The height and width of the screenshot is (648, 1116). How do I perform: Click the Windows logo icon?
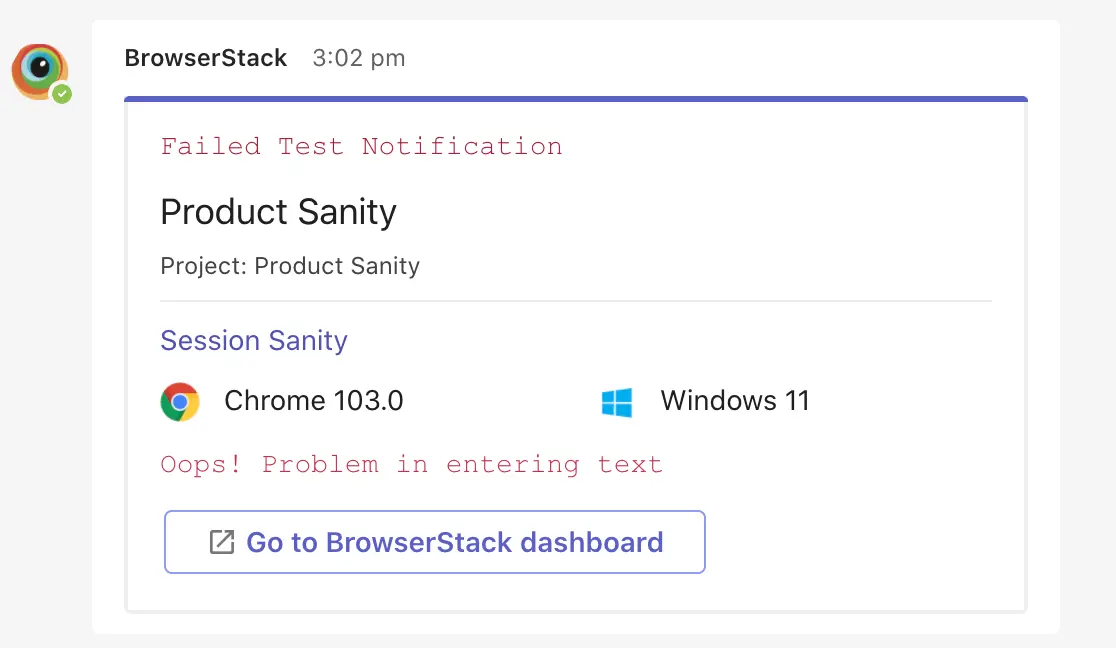point(617,402)
